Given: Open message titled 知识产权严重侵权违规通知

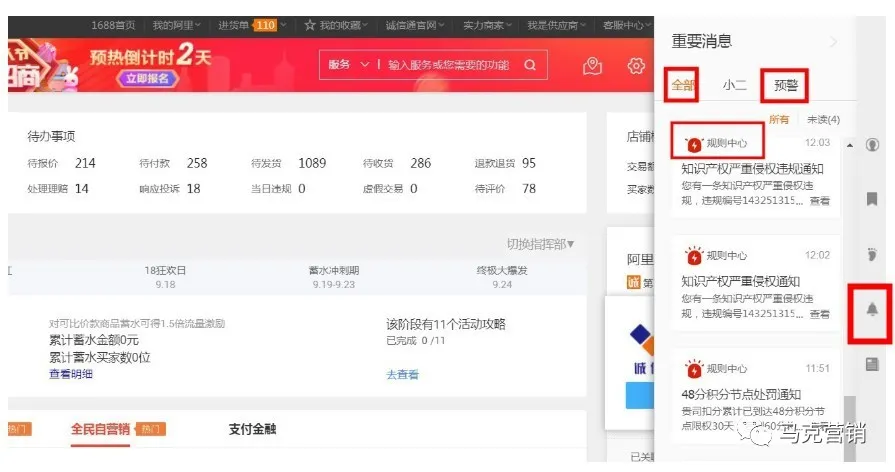Looking at the screenshot, I should (752, 169).
